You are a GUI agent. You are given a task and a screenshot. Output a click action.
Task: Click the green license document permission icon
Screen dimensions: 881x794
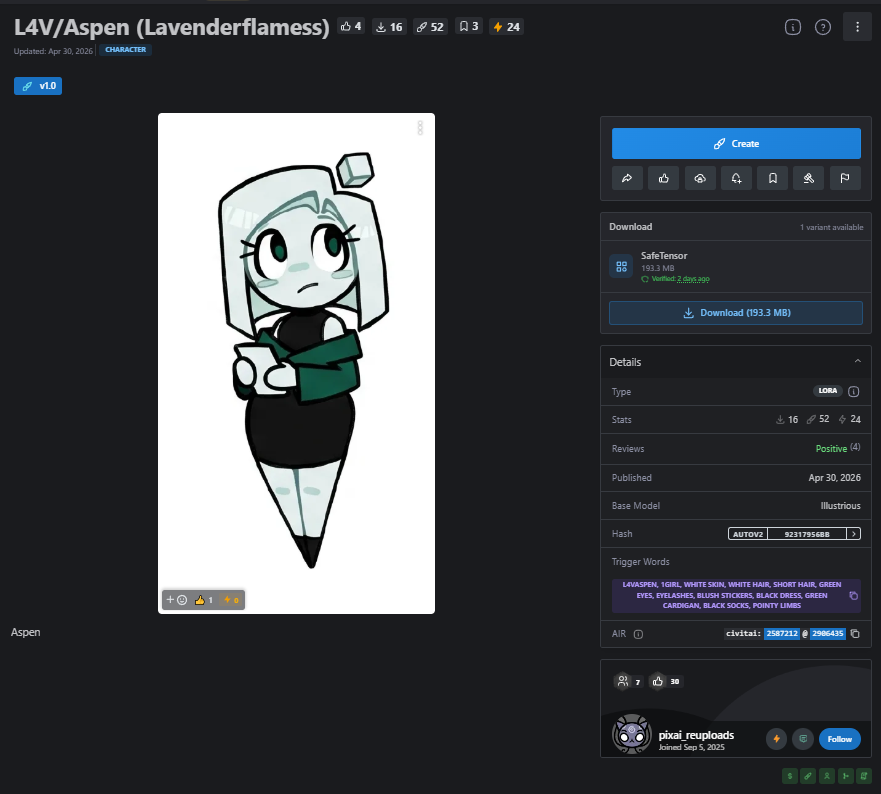pyautogui.click(x=864, y=776)
